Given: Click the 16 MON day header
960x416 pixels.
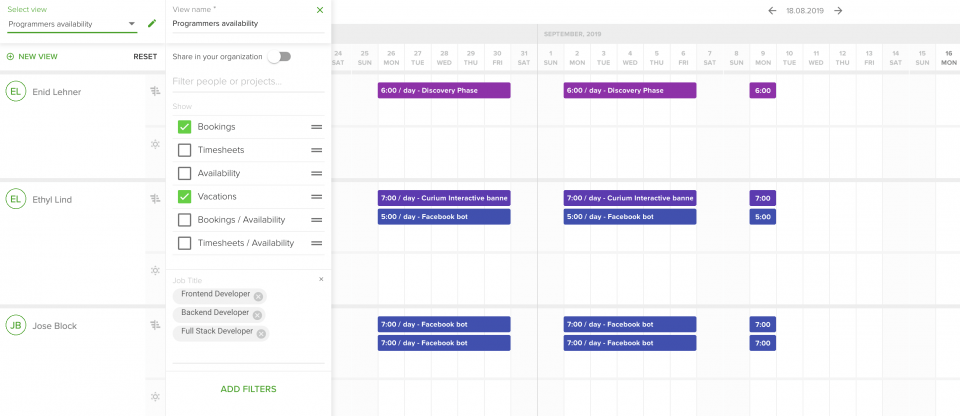Looking at the screenshot, I should (948, 58).
